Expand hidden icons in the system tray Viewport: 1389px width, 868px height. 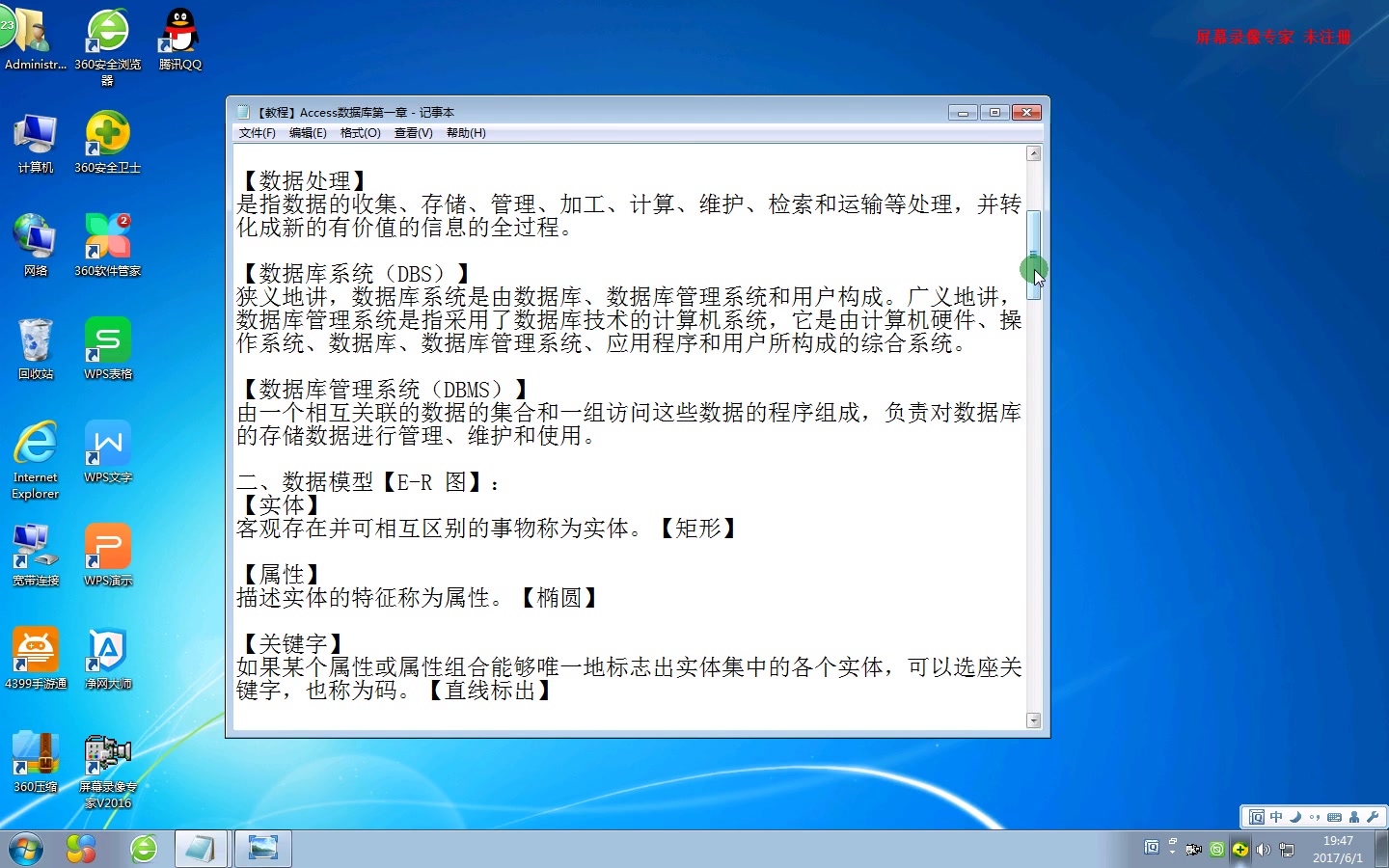[x=1172, y=851]
